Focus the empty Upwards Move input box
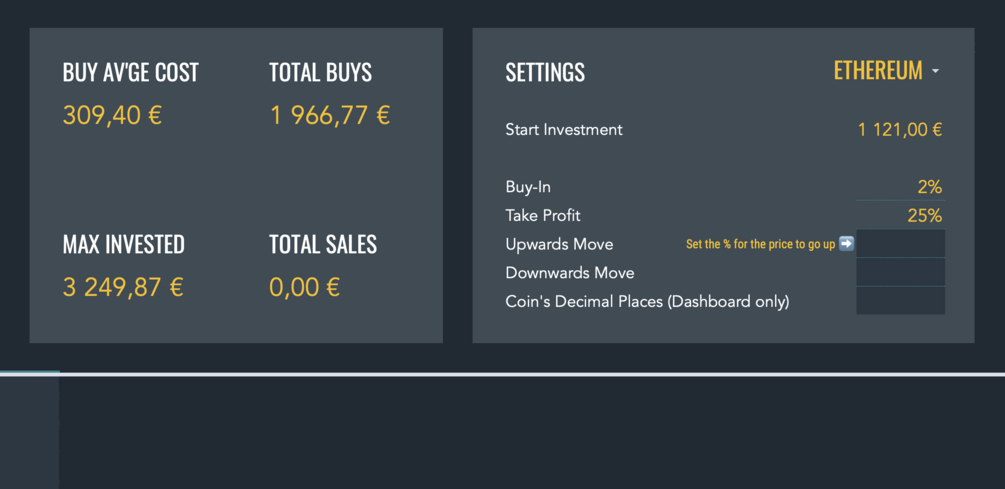 pyautogui.click(x=900, y=244)
